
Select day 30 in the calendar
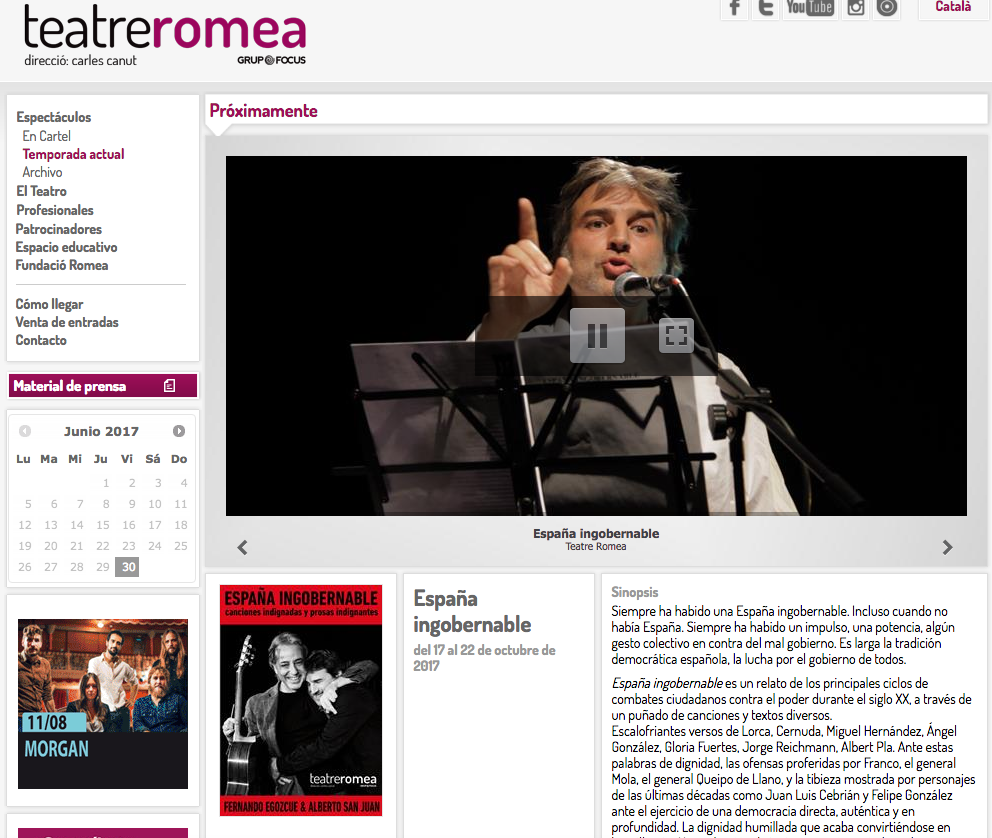coord(128,567)
